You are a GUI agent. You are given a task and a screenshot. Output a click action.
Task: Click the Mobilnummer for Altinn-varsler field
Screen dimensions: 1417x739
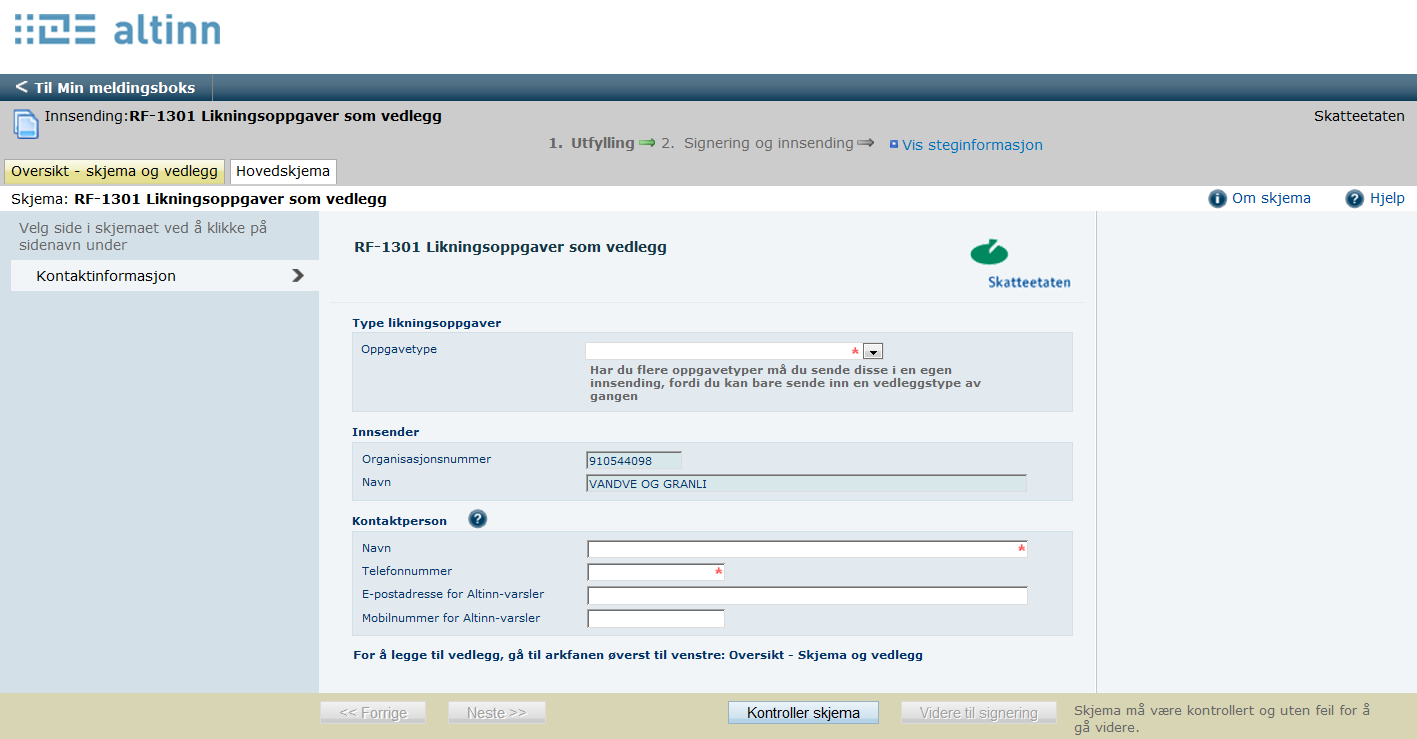(655, 619)
